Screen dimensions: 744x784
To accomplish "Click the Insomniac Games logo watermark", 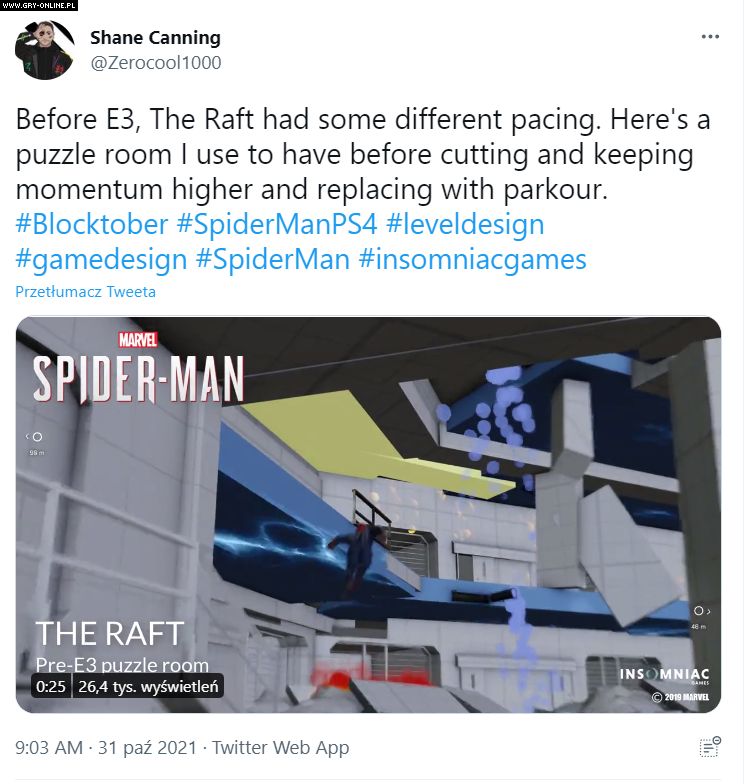I will (x=664, y=676).
